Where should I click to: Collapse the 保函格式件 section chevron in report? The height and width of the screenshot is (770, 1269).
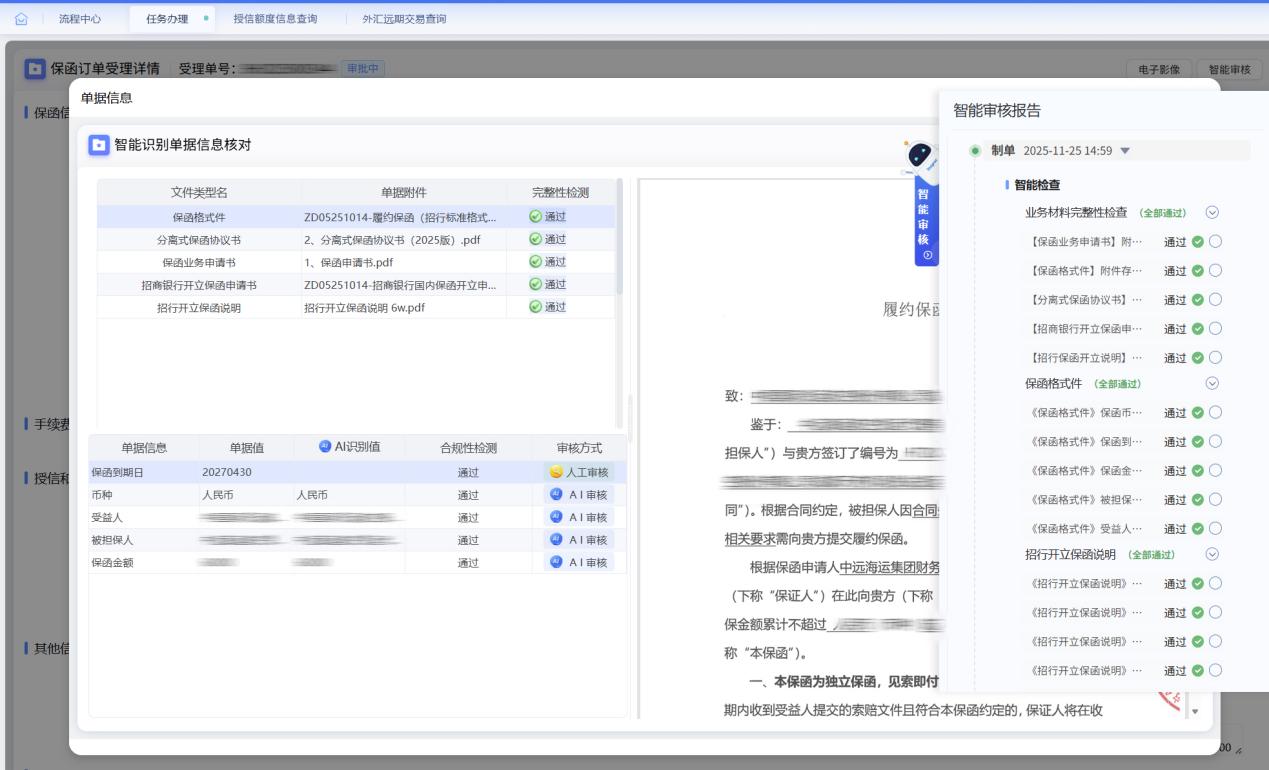point(1212,383)
